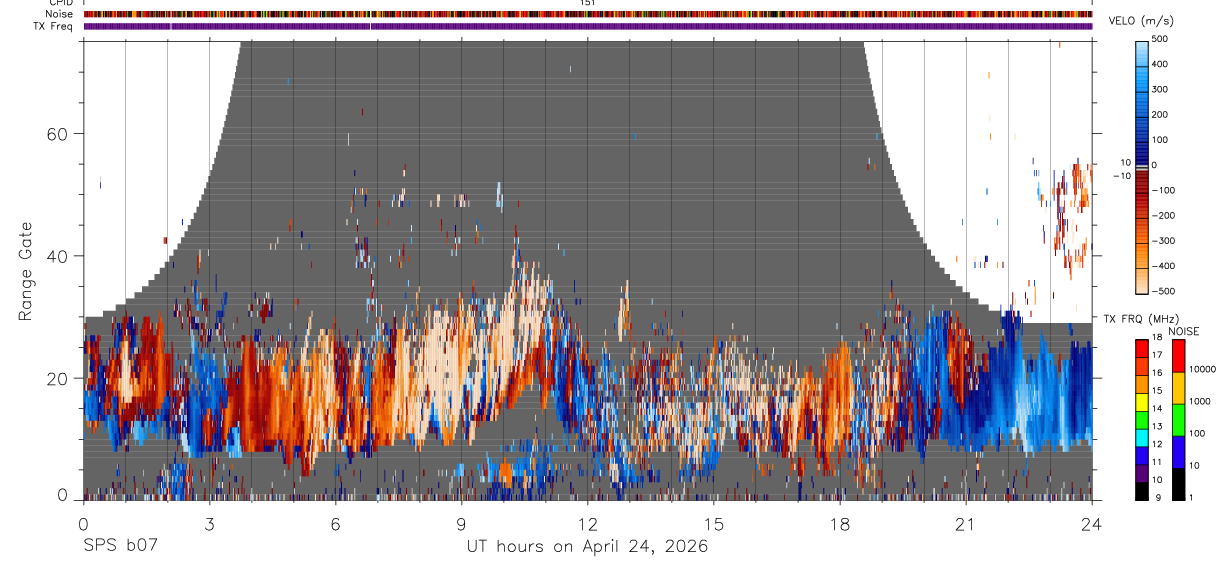Click the 1 label on NOISE legend

[x=1191, y=497]
